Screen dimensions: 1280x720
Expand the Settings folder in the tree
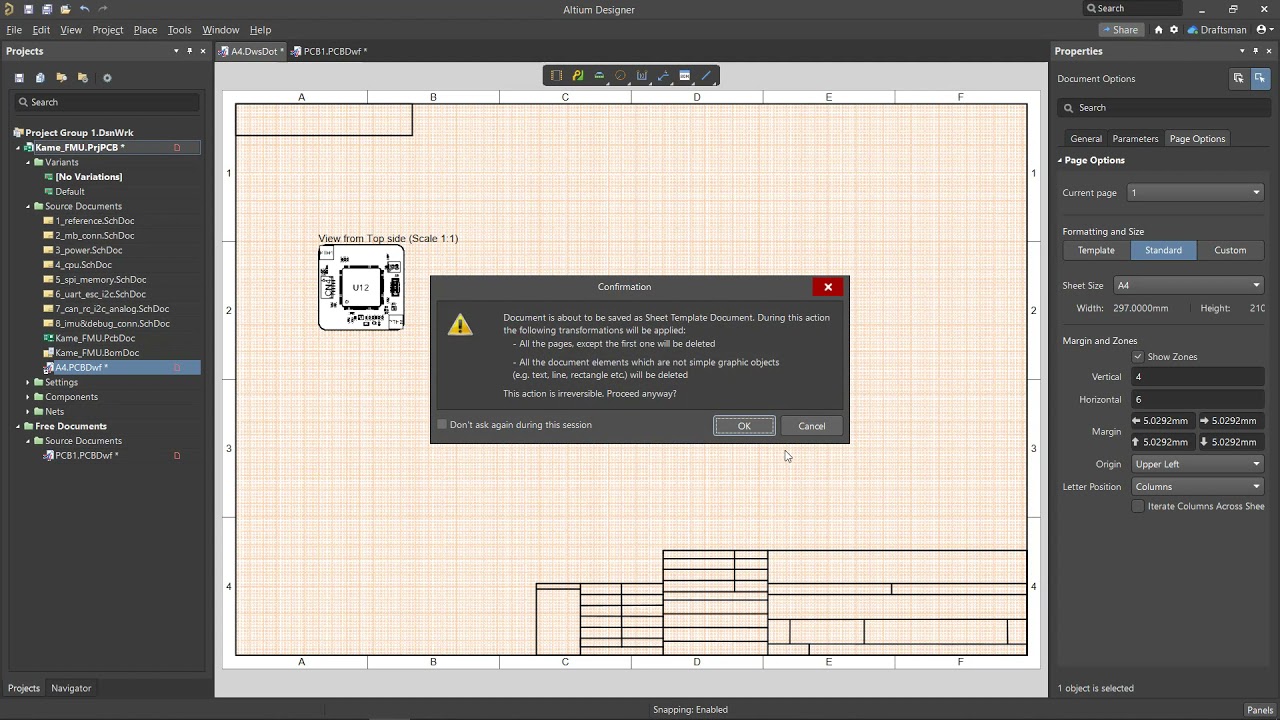(28, 382)
